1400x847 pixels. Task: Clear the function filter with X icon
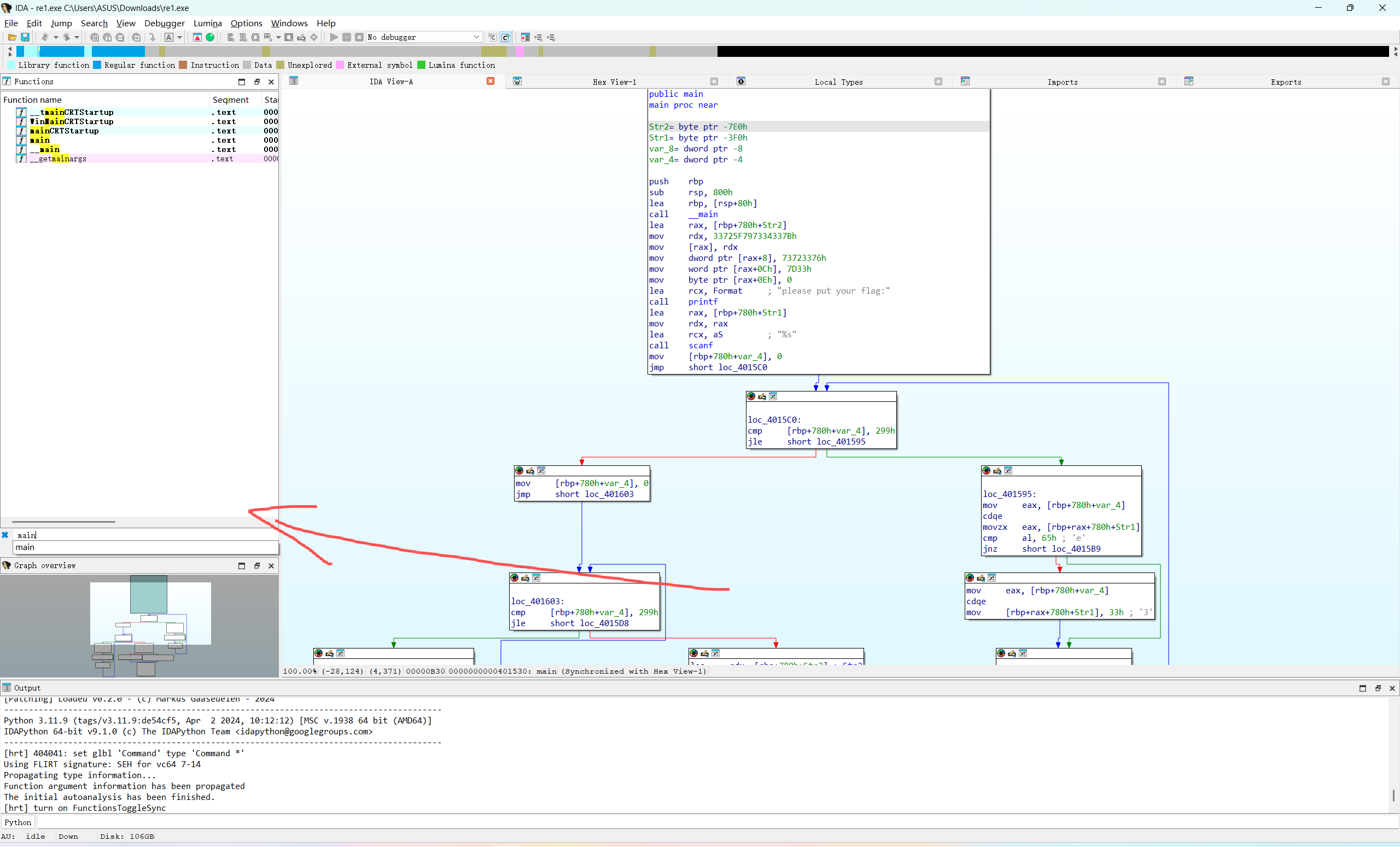(5, 535)
